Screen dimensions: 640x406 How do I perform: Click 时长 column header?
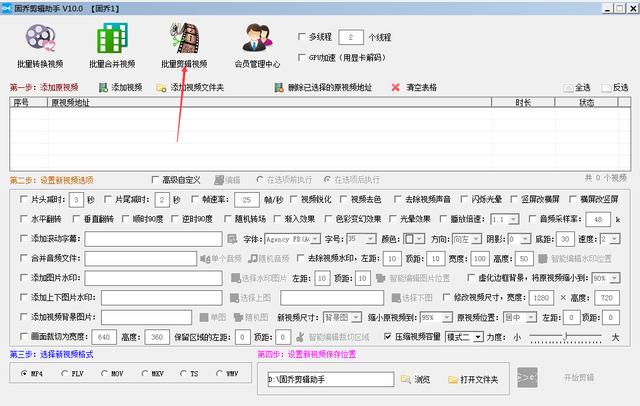(x=523, y=102)
